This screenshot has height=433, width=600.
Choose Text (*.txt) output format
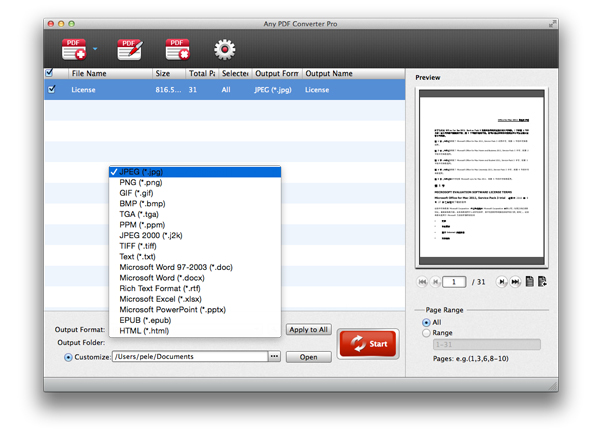[x=195, y=257]
